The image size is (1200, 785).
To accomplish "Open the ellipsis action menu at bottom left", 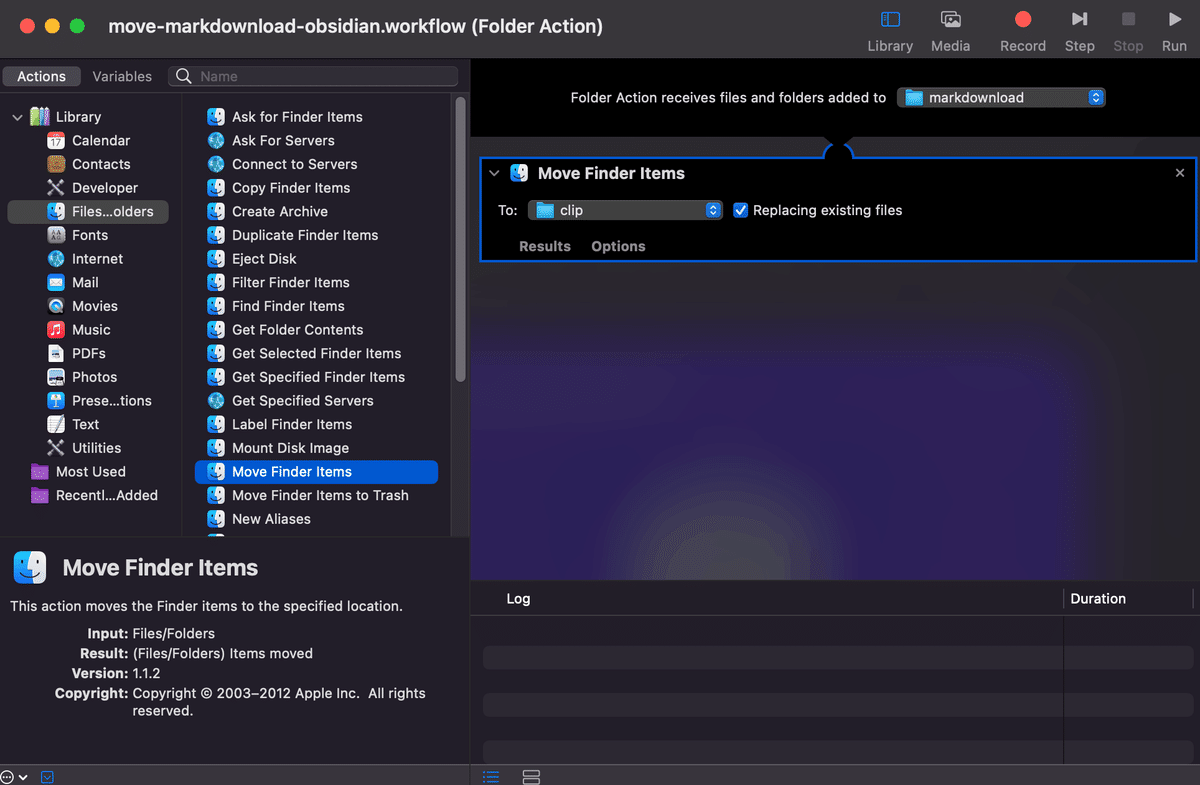I will tap(14, 776).
